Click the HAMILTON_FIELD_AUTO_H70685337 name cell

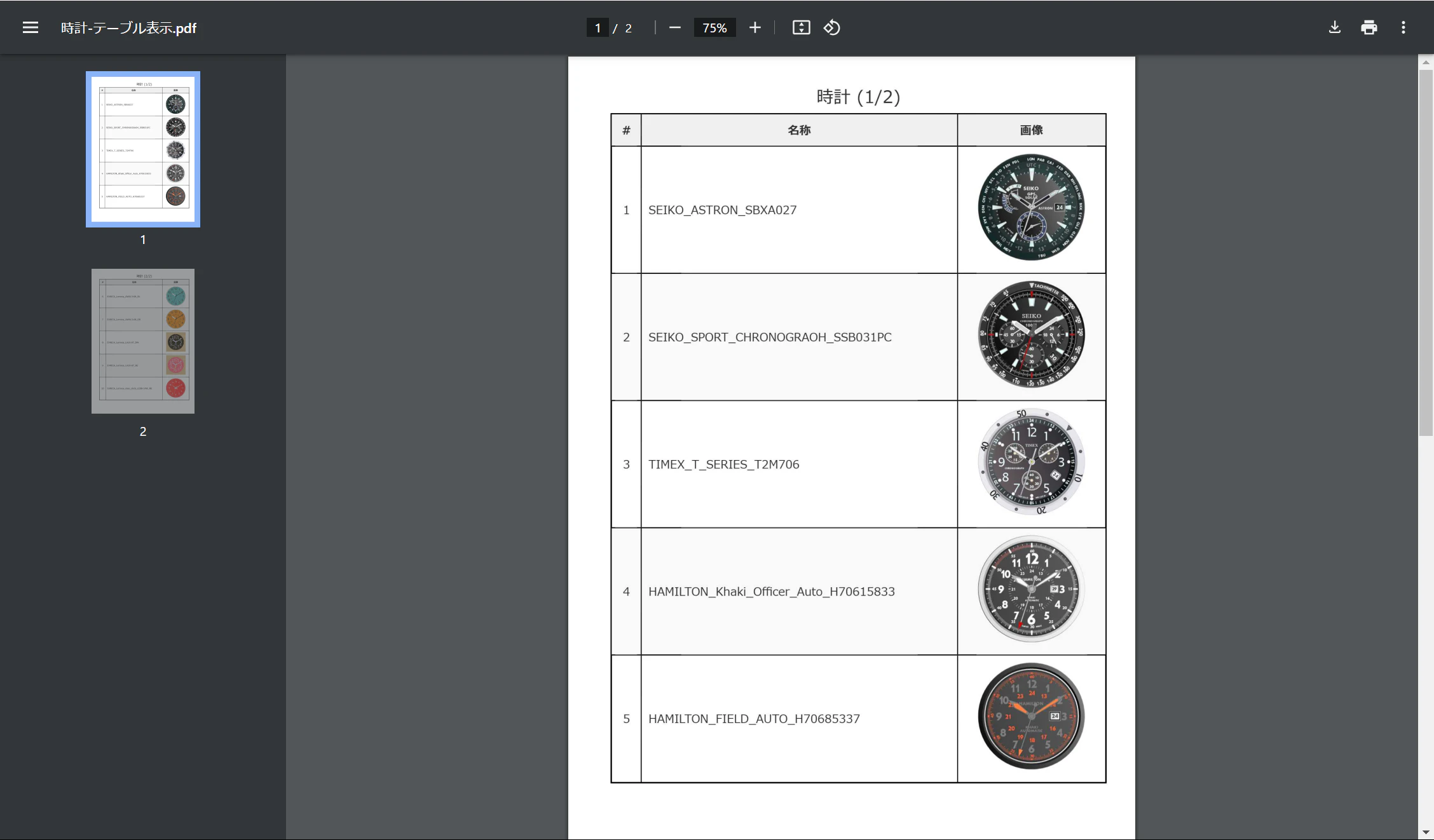799,719
